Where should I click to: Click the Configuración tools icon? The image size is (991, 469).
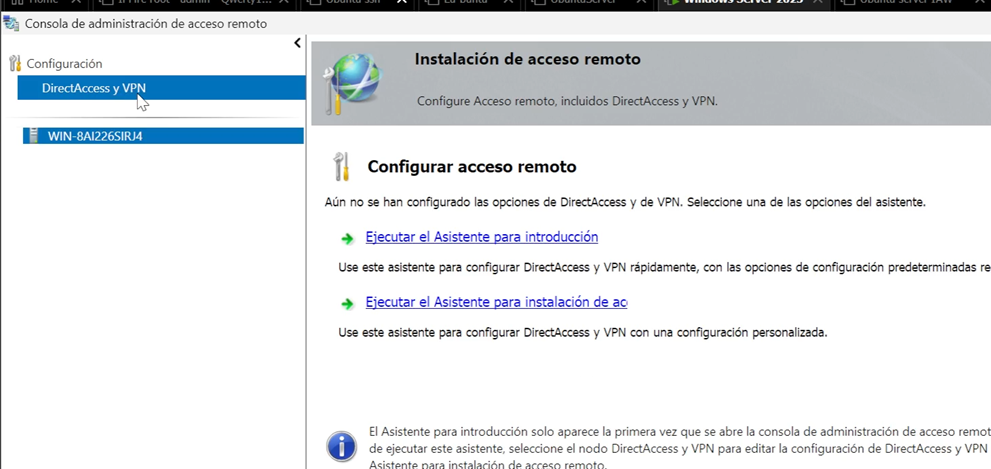click(x=15, y=63)
